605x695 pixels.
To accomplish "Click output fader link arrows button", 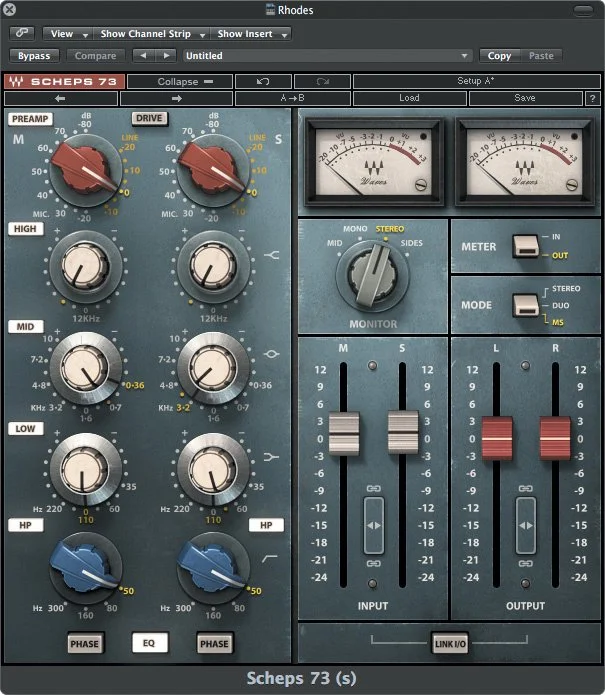I will (526, 526).
